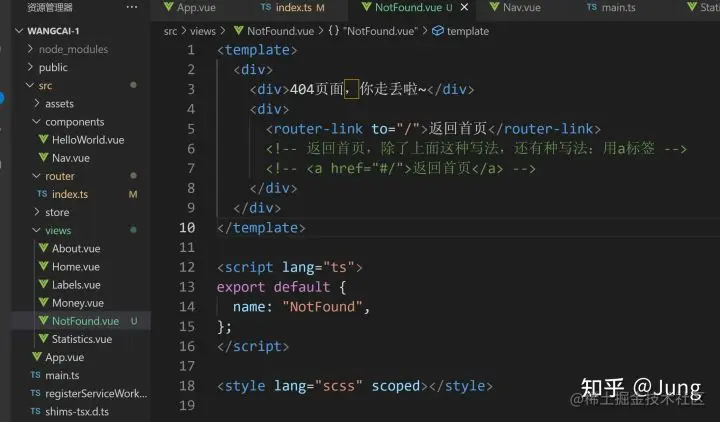
Task: Open HelloWorld.vue in the explorer
Action: [x=88, y=140]
